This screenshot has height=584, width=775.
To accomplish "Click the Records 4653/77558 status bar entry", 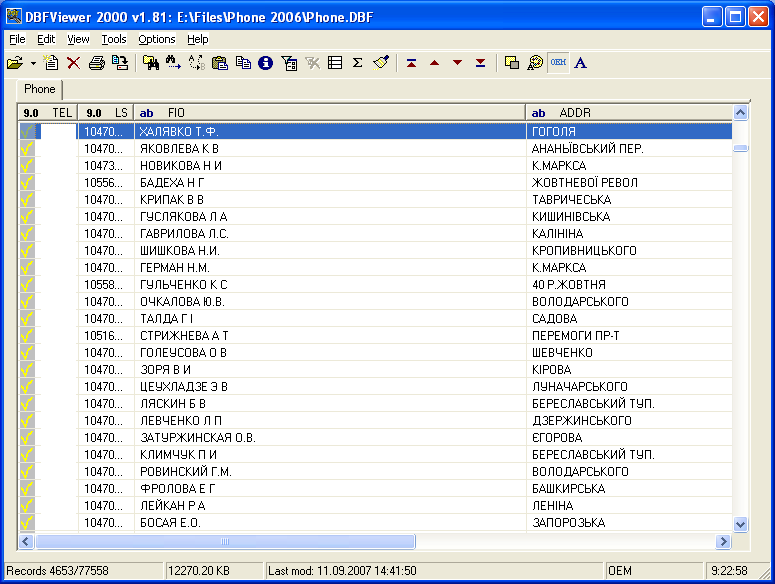I will (x=83, y=571).
